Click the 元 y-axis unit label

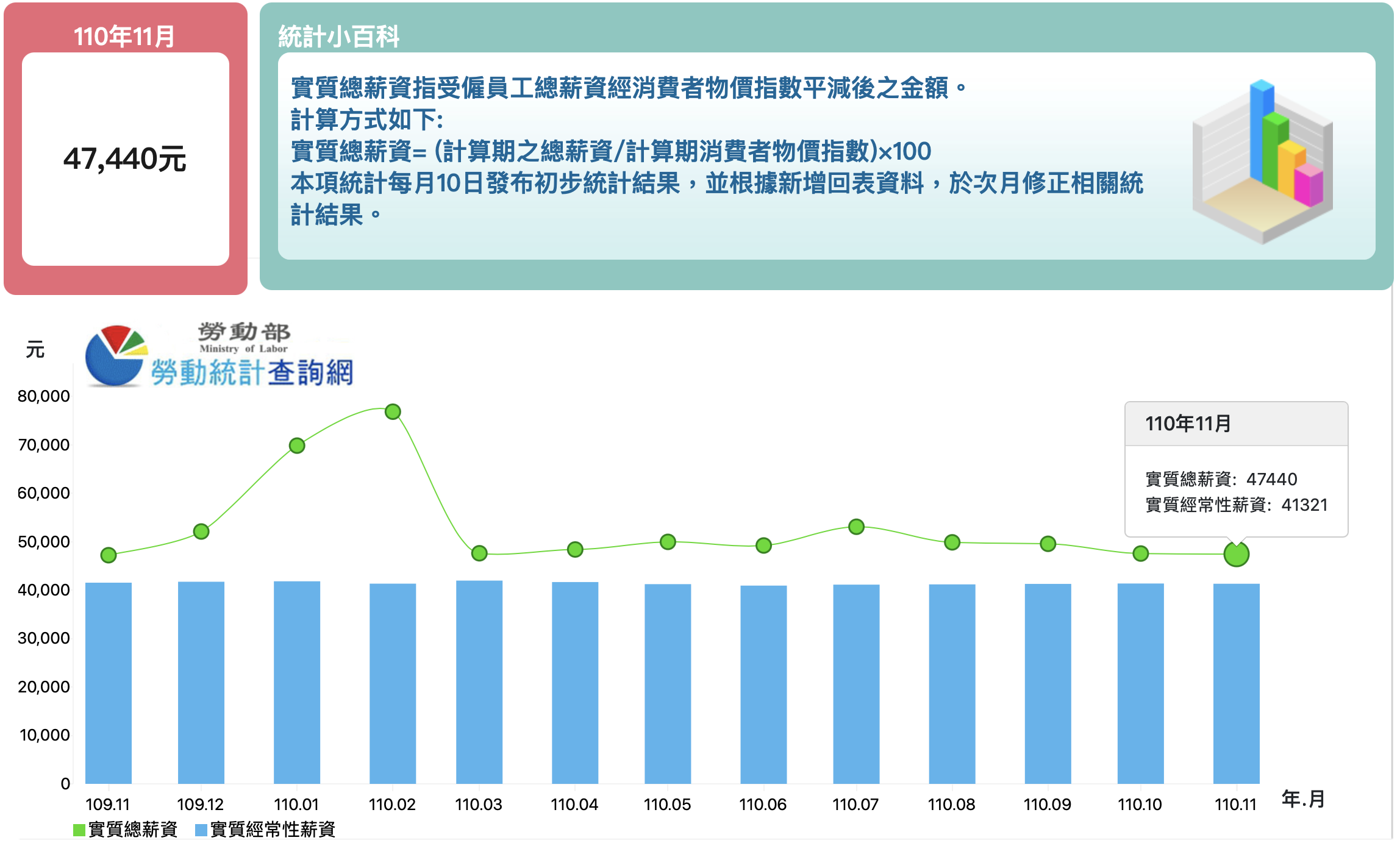click(x=35, y=350)
